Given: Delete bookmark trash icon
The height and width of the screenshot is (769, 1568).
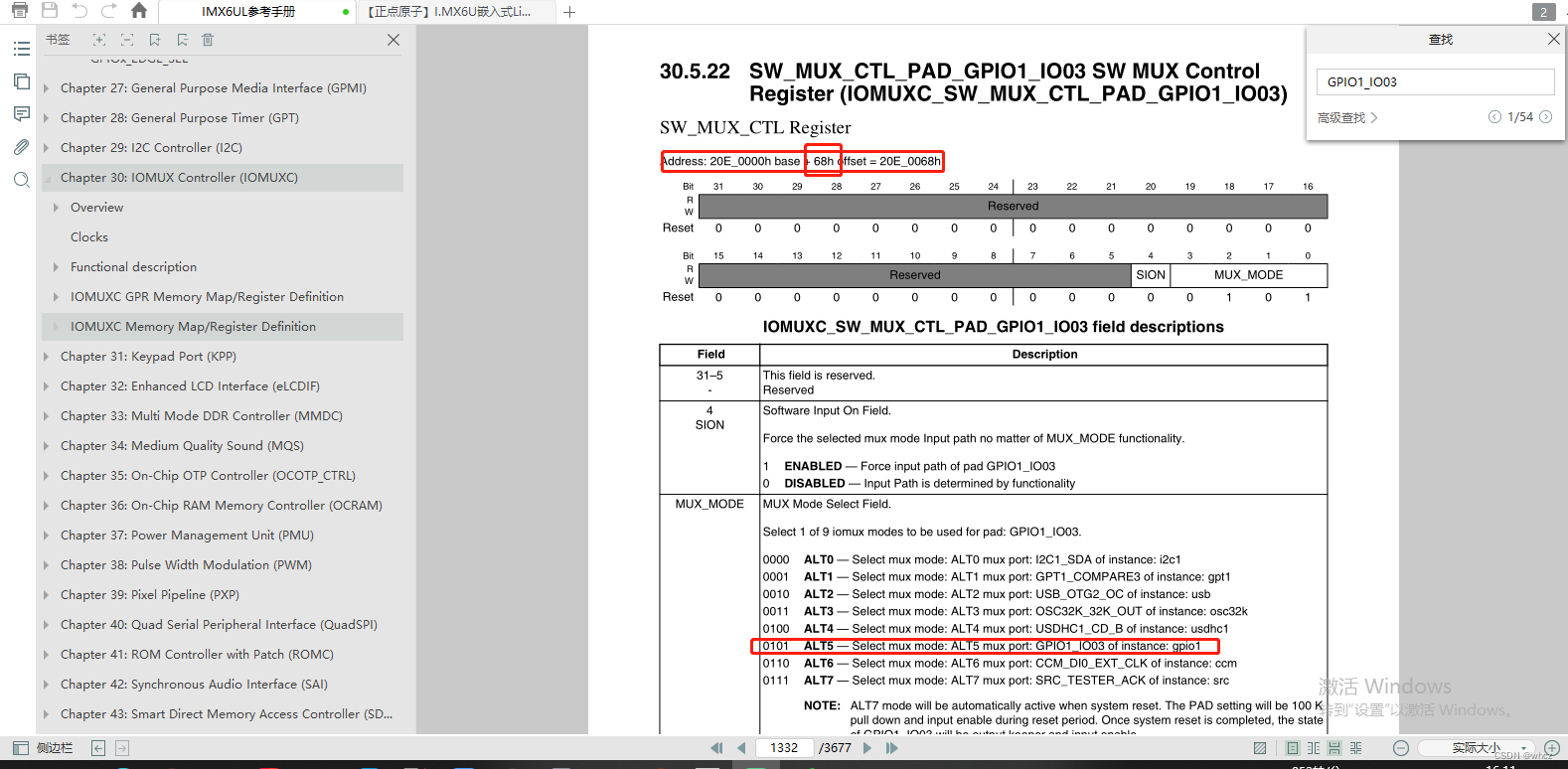Looking at the screenshot, I should click(x=208, y=40).
